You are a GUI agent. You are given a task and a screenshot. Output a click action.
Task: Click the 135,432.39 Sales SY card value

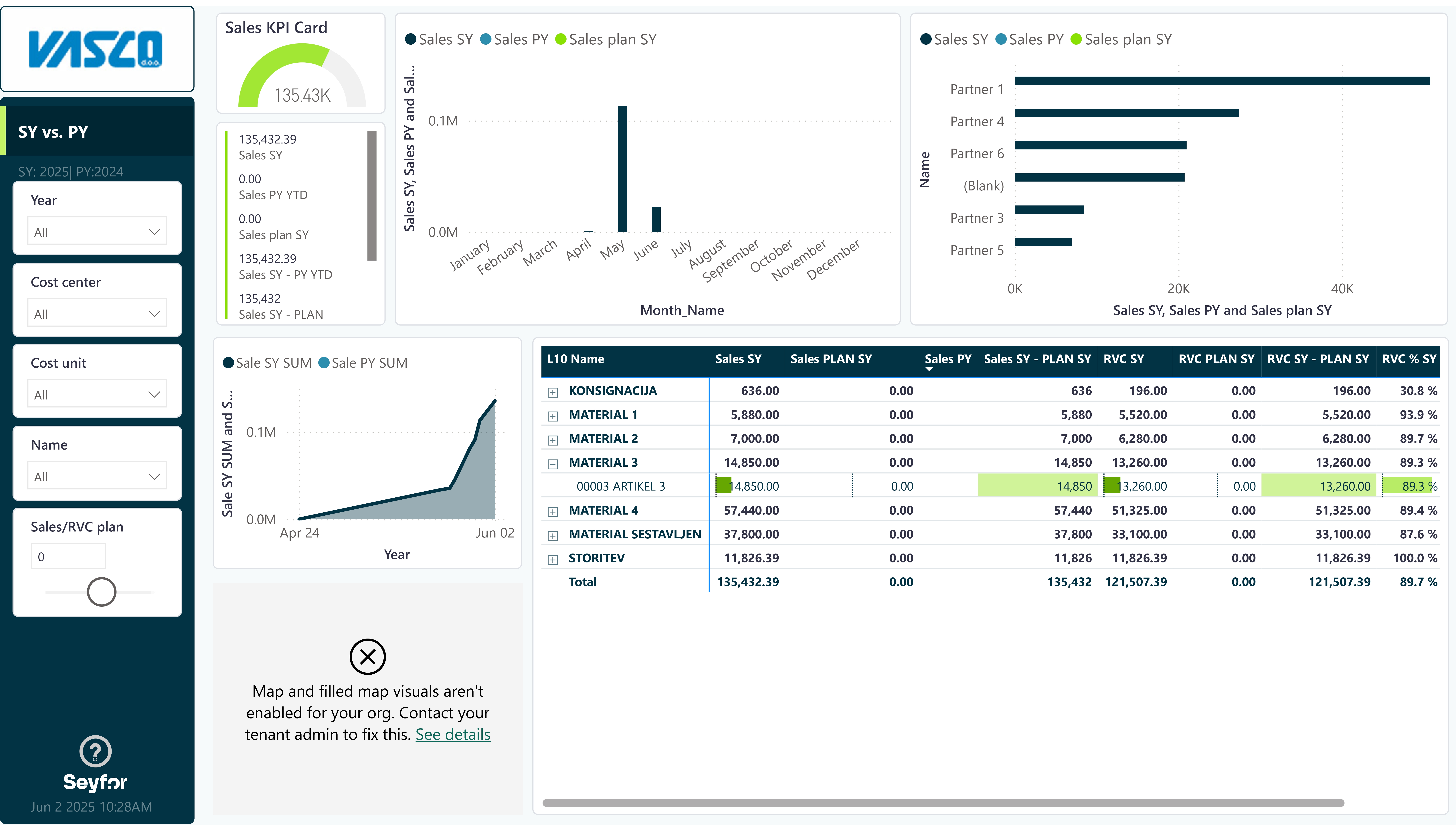pos(268,139)
